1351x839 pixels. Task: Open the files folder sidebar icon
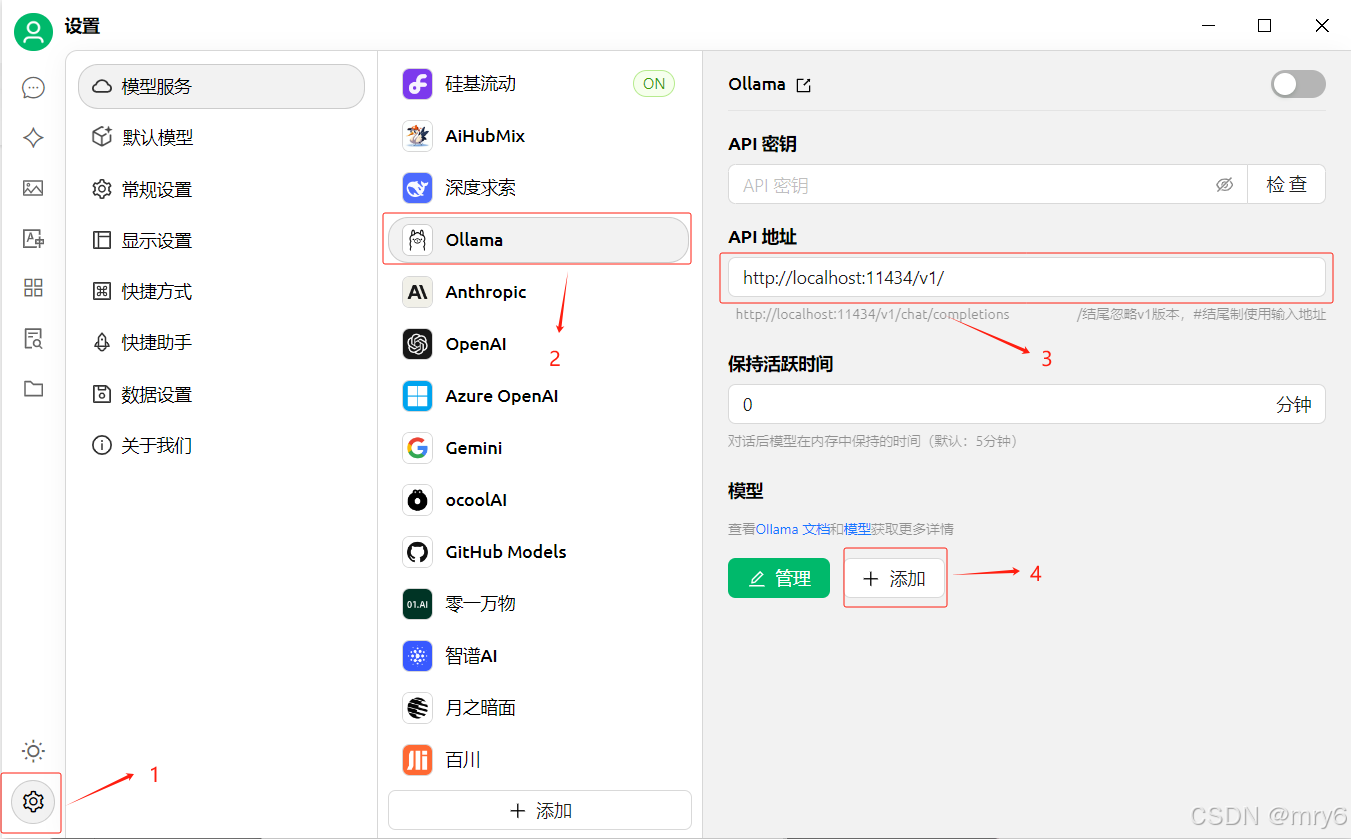33,389
